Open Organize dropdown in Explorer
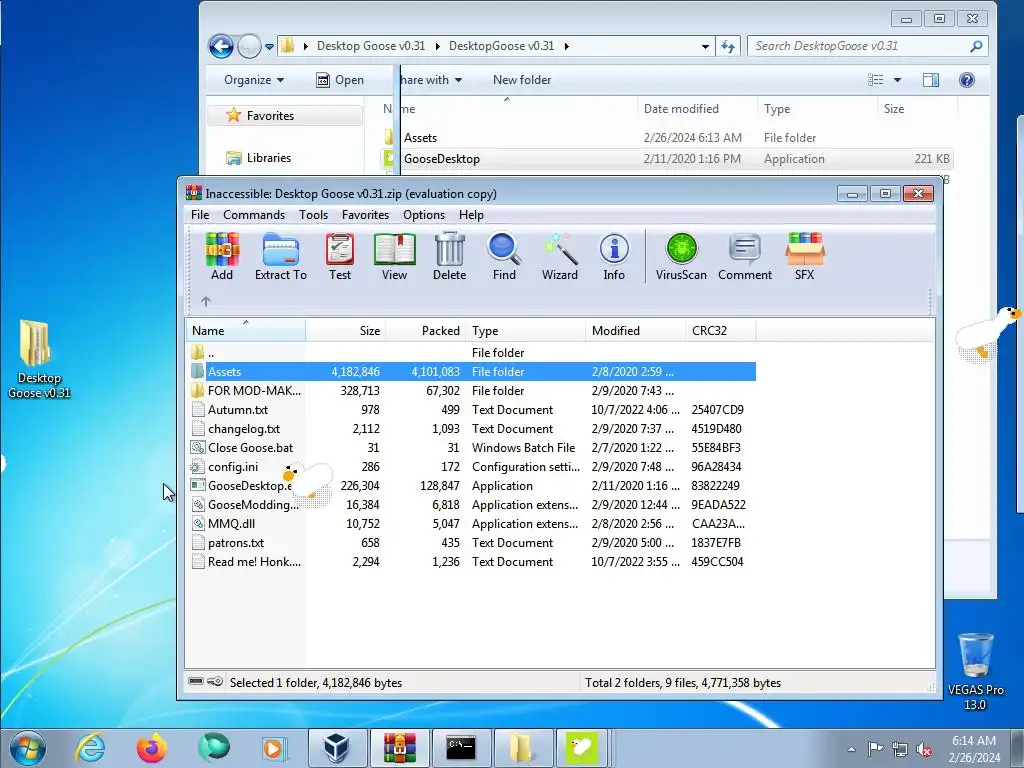The image size is (1024, 768). (253, 80)
